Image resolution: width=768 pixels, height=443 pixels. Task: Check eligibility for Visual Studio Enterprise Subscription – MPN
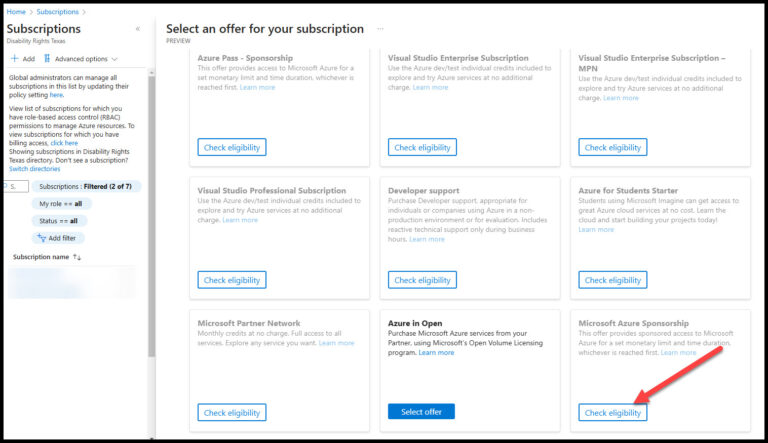pyautogui.click(x=613, y=148)
